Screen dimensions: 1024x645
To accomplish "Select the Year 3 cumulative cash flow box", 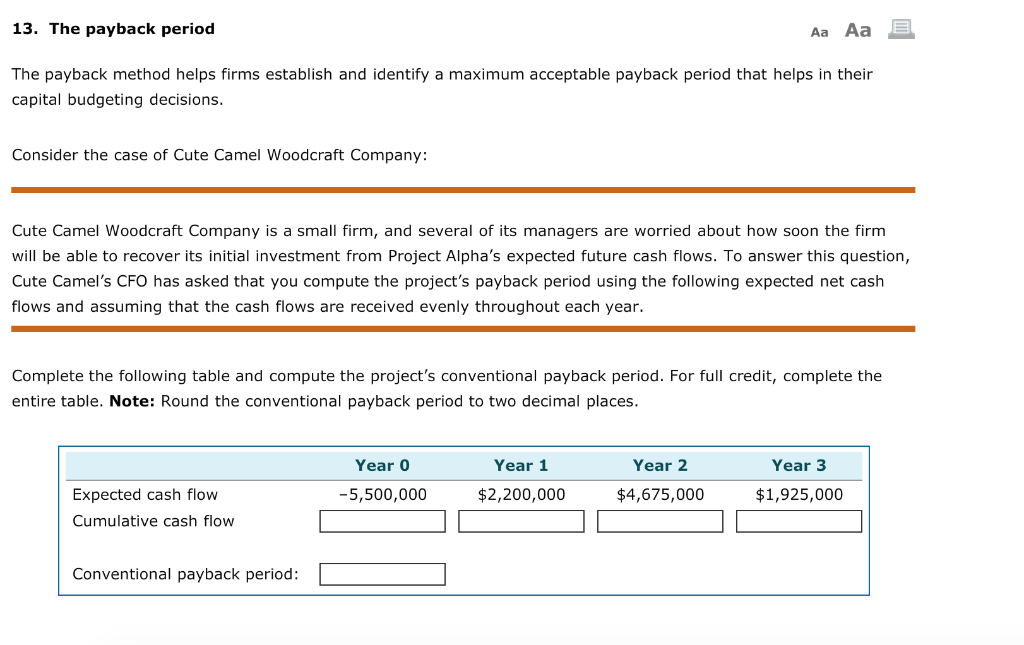I will click(799, 520).
